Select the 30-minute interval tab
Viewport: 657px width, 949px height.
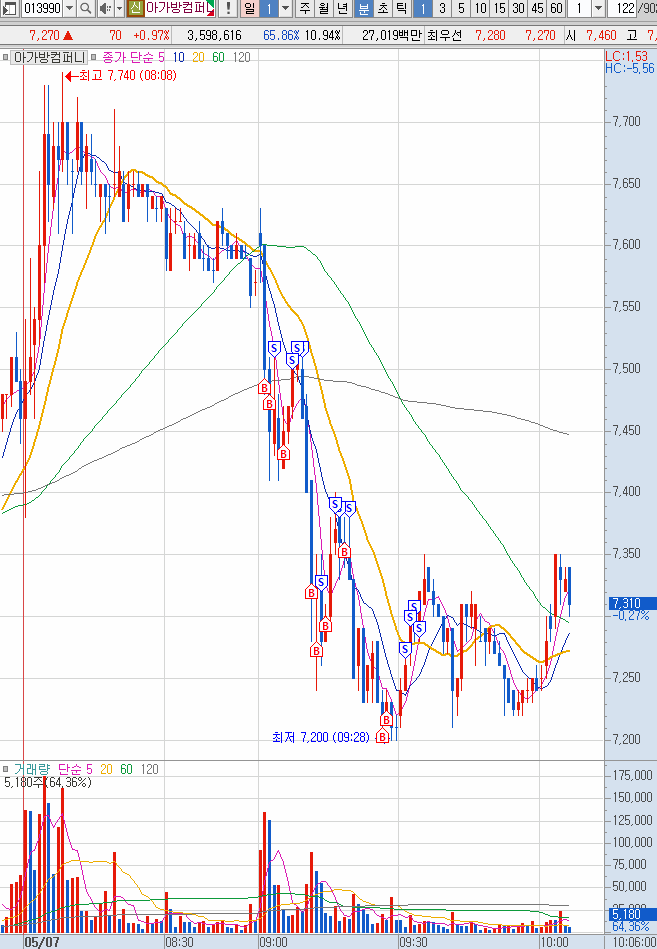(x=517, y=9)
